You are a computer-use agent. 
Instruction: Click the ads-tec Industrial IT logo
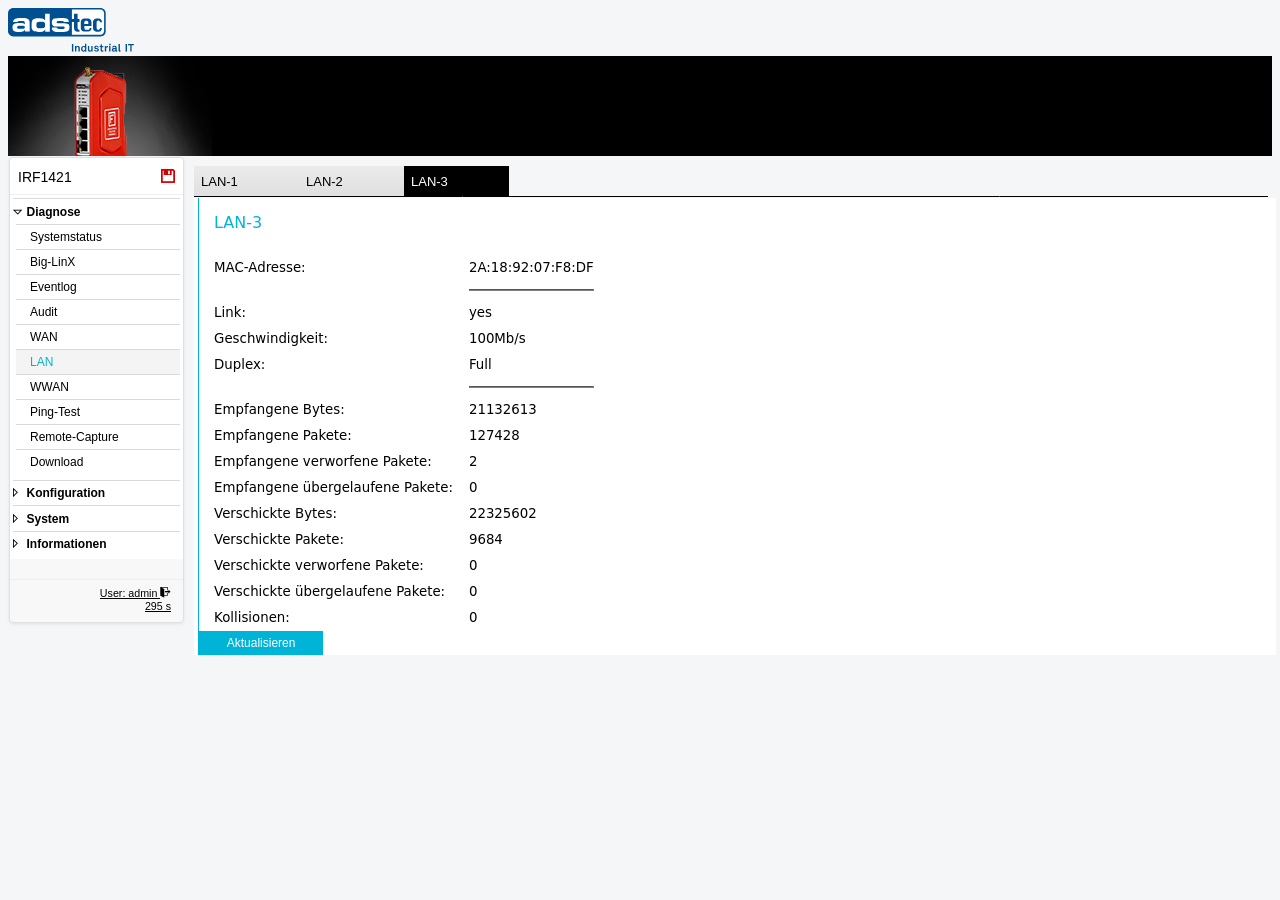pos(71,30)
